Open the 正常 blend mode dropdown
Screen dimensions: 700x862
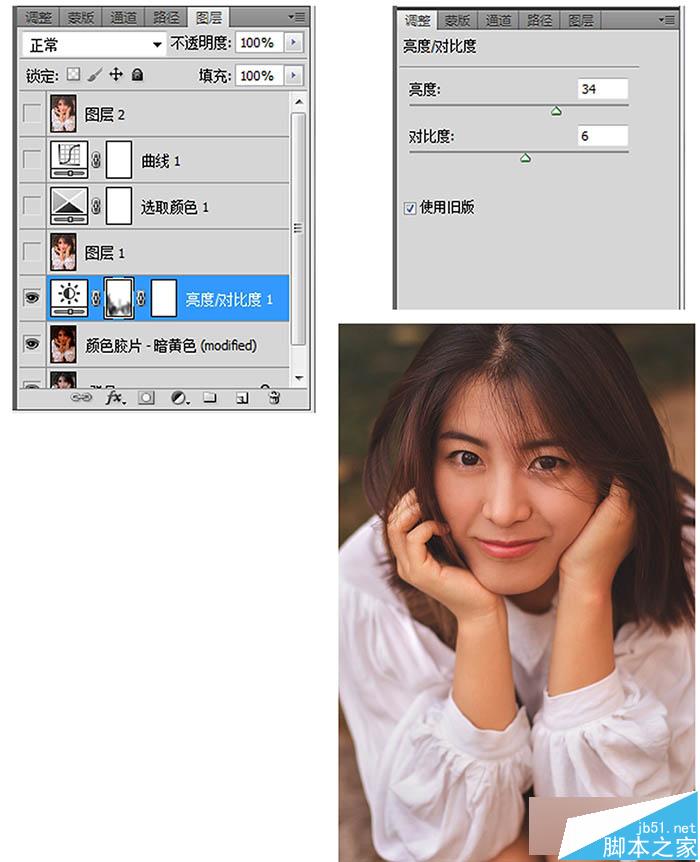tap(93, 44)
